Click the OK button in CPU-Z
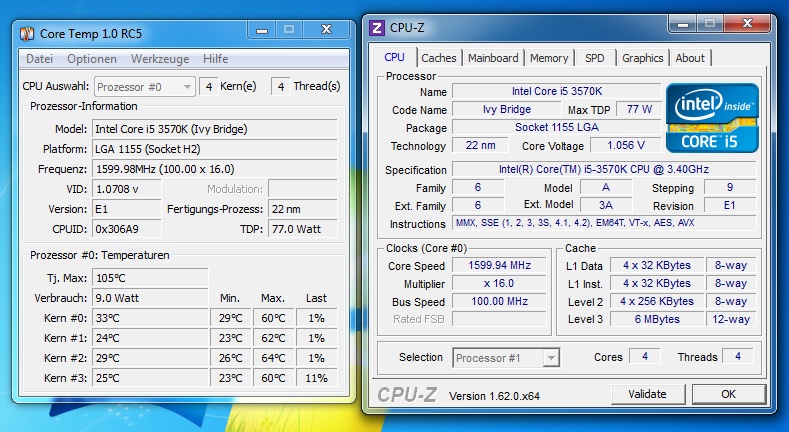The height and width of the screenshot is (432, 789). click(729, 394)
